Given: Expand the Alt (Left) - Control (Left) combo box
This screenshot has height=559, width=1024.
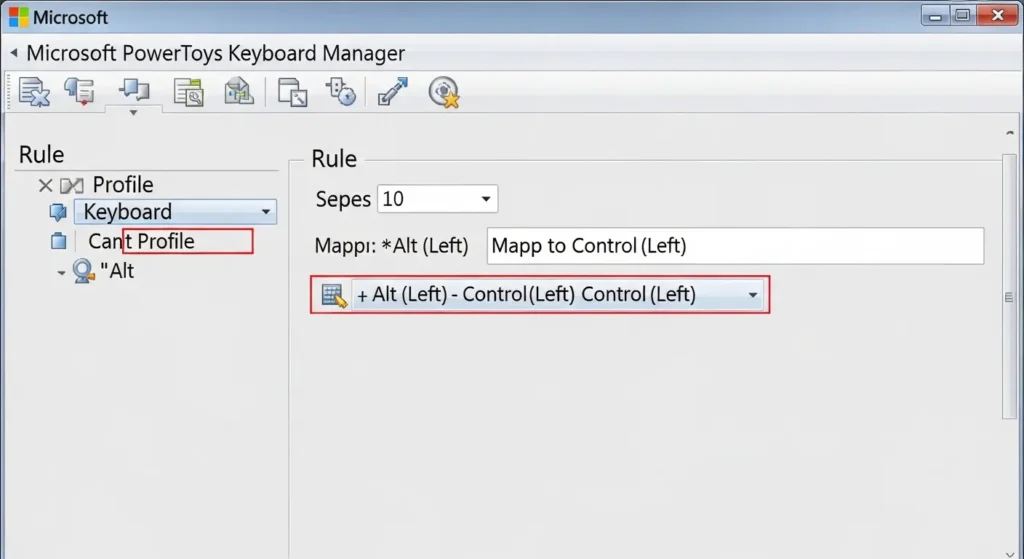Looking at the screenshot, I should [752, 296].
